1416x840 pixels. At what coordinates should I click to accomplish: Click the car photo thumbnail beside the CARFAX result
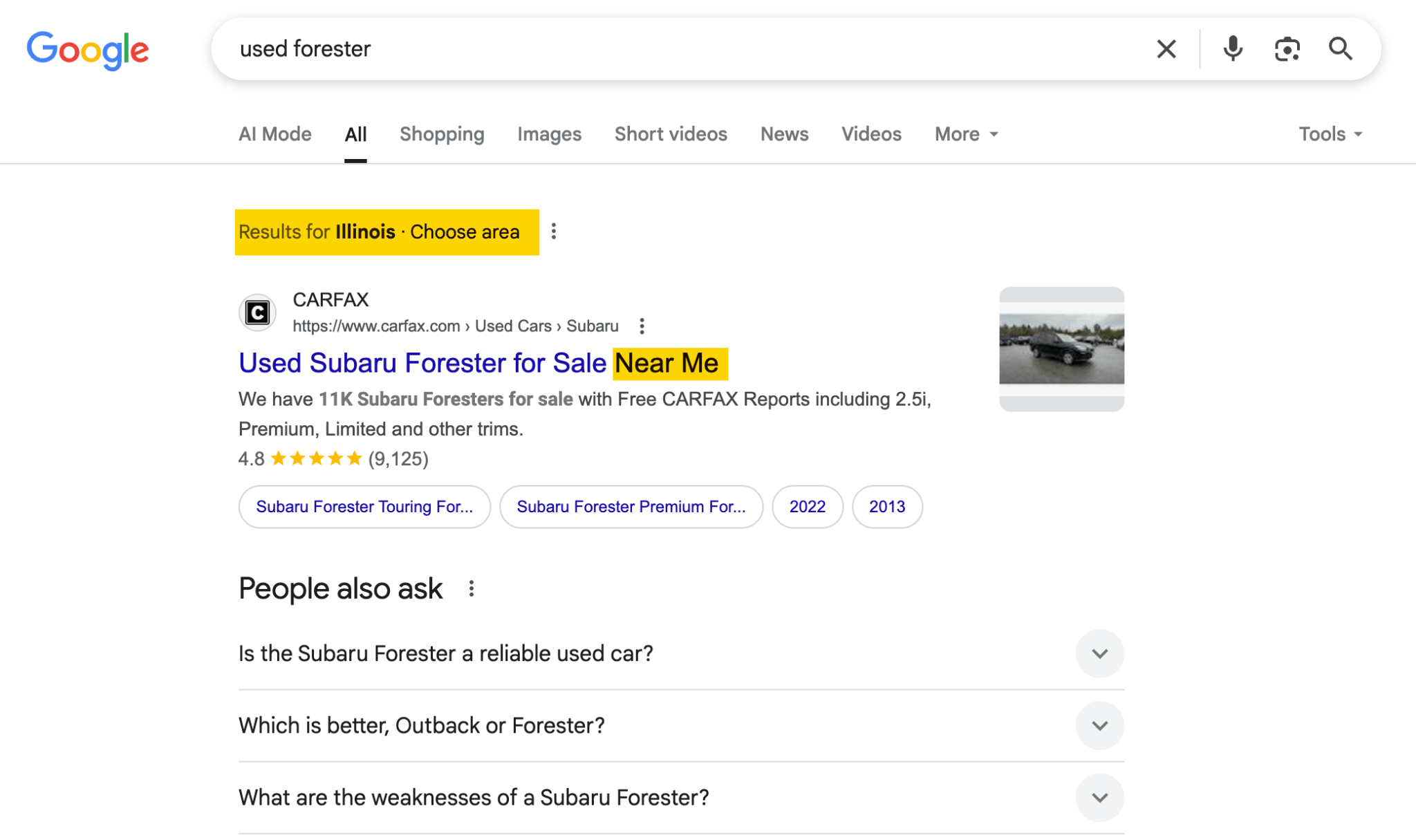(x=1061, y=348)
